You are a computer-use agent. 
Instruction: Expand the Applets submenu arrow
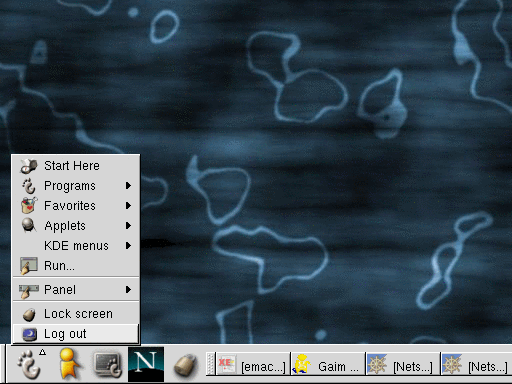tap(128, 226)
